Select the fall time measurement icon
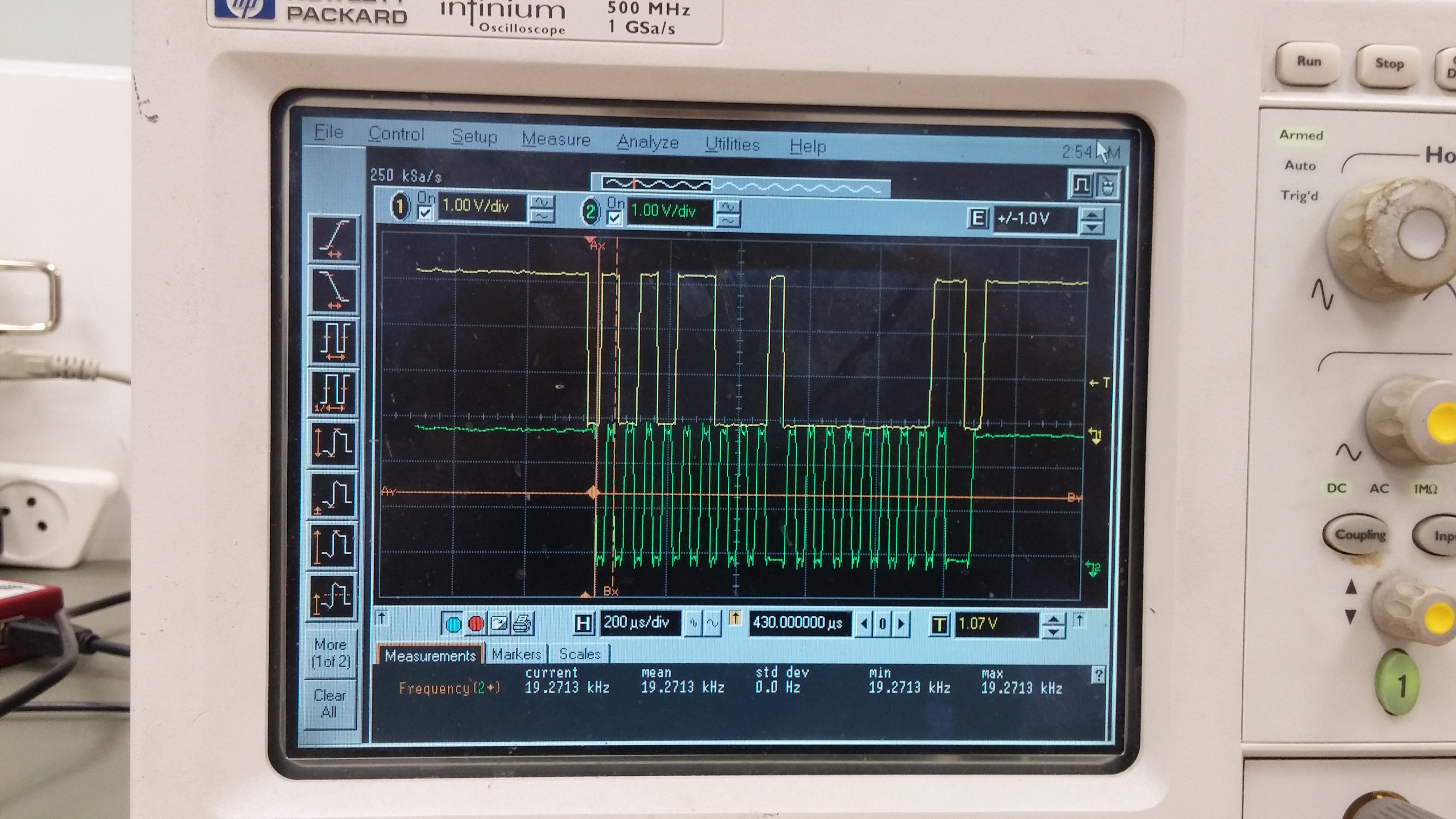 click(334, 289)
